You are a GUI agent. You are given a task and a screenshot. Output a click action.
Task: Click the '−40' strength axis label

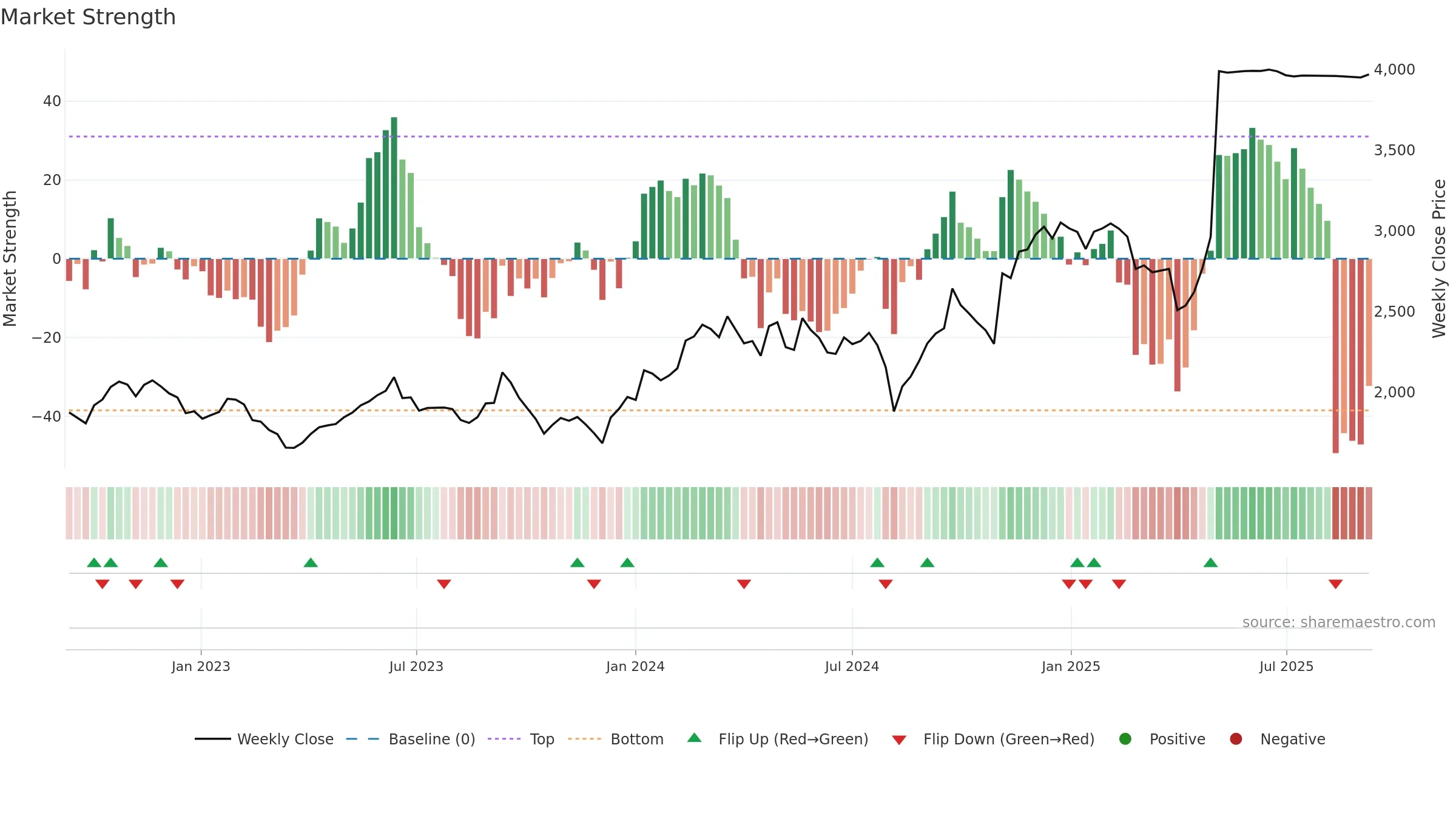47,417
